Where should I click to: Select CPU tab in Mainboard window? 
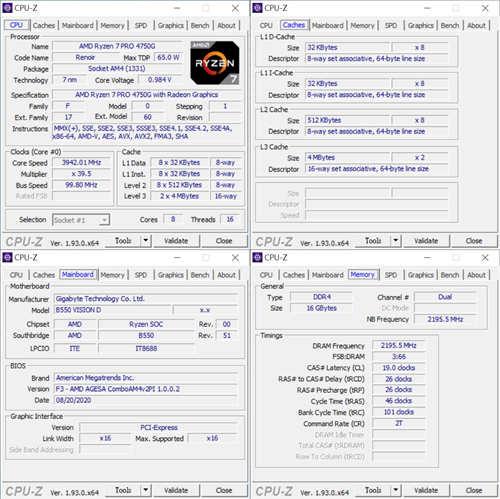[x=16, y=275]
